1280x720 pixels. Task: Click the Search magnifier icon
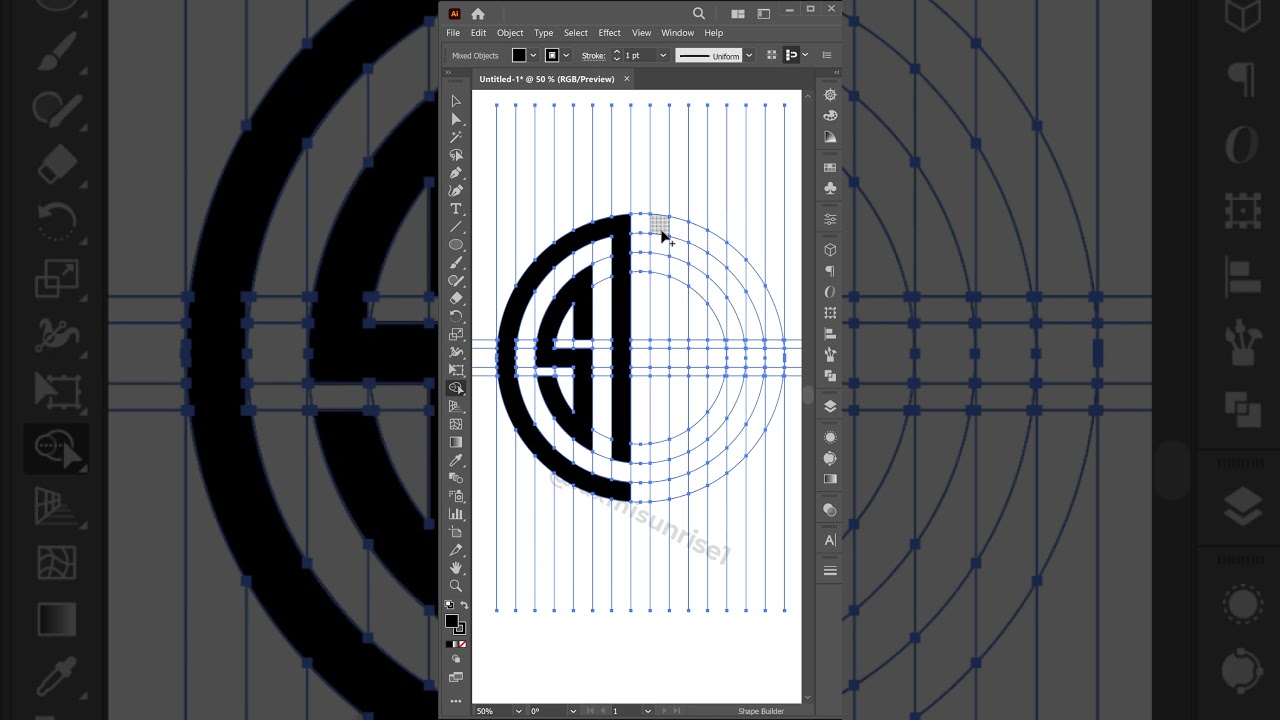pyautogui.click(x=699, y=14)
